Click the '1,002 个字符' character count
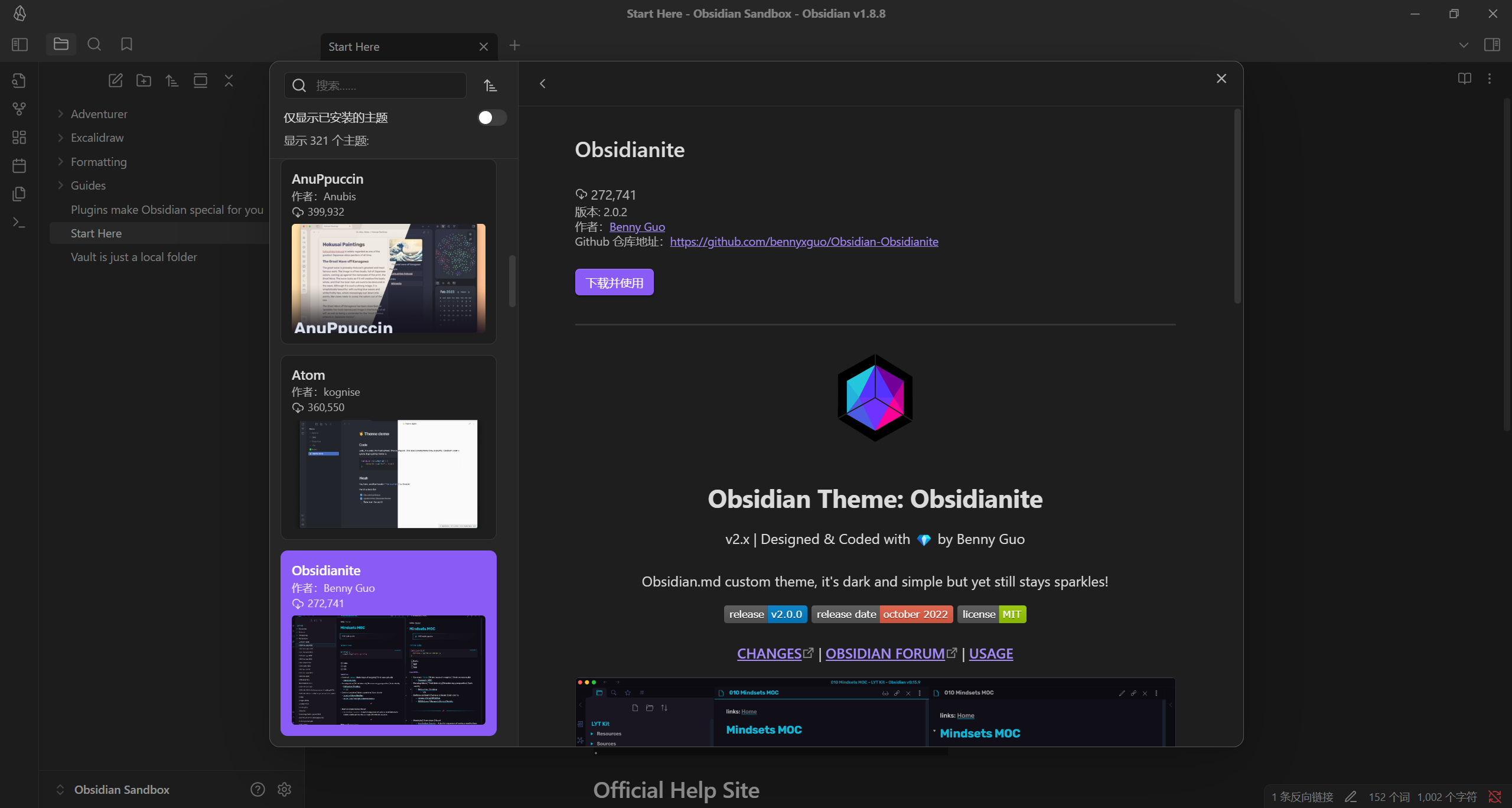 point(1447,797)
